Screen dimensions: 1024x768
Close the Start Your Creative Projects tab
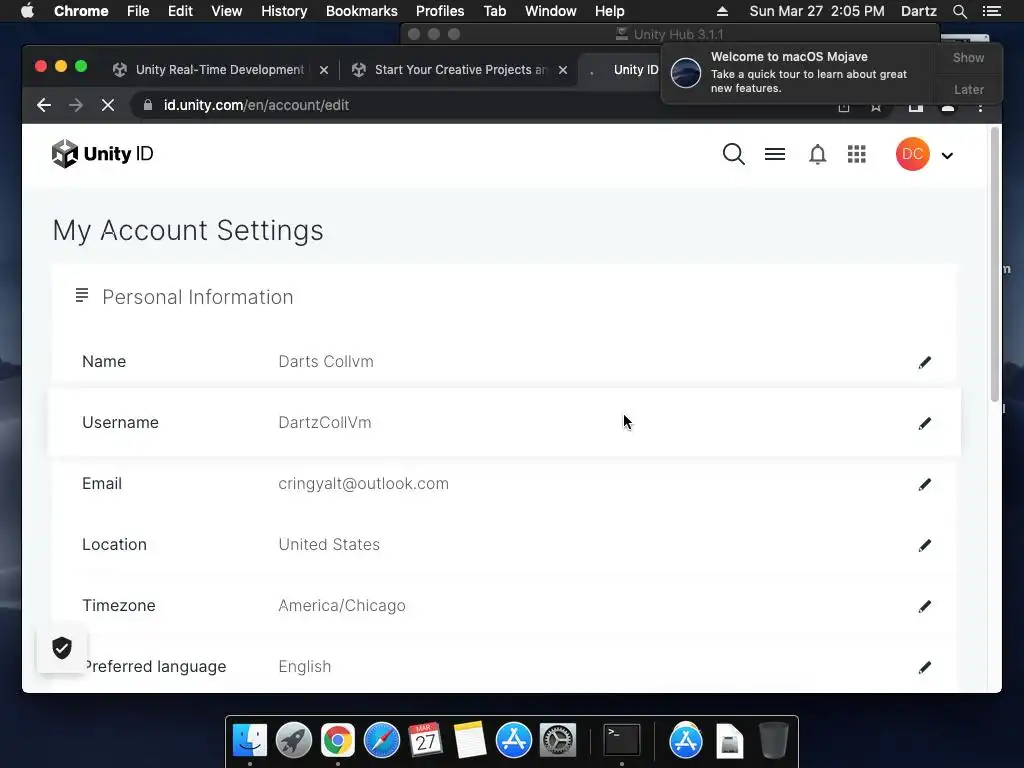click(563, 70)
